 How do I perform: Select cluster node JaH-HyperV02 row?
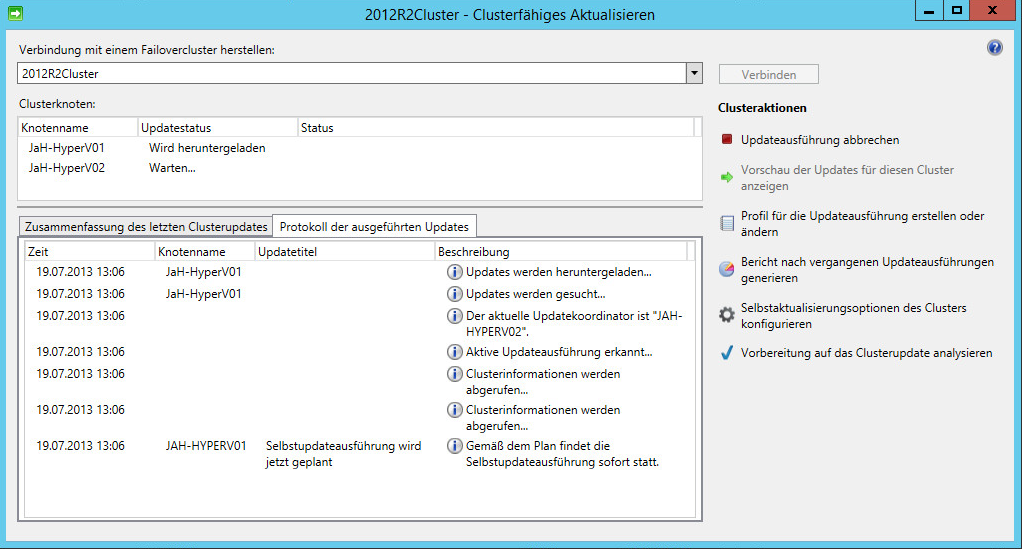tap(67, 168)
